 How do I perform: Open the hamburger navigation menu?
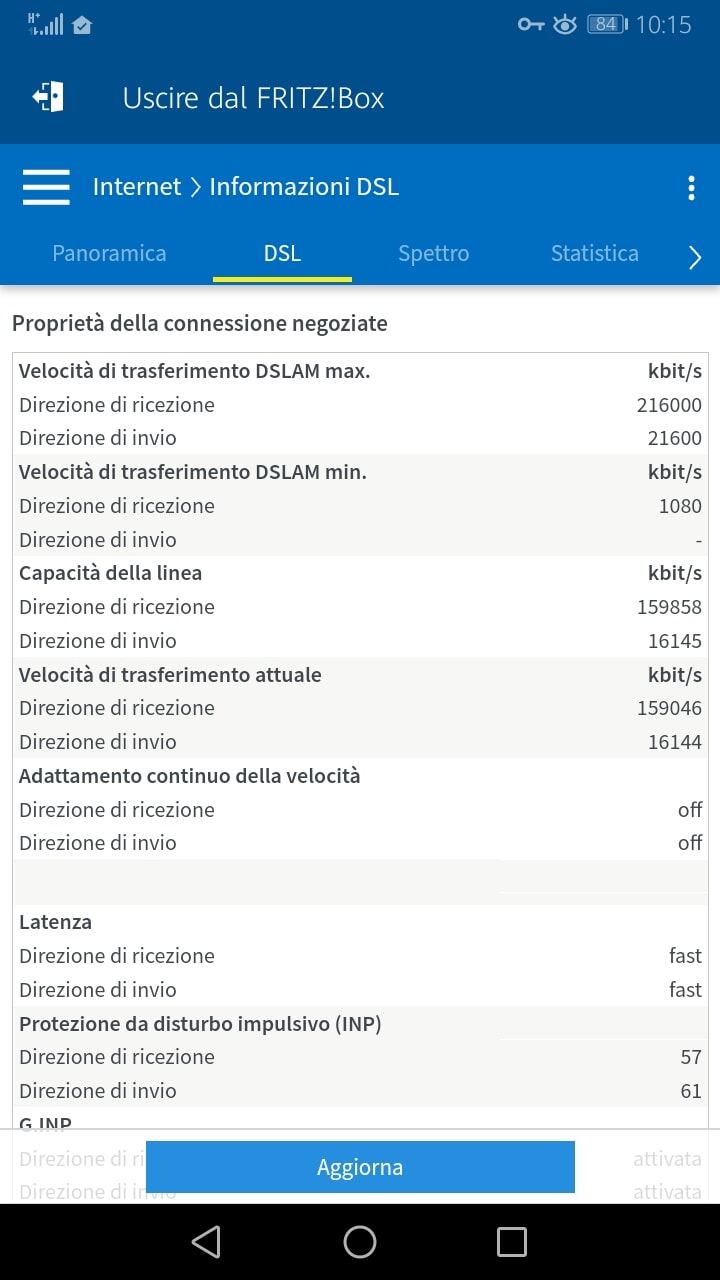point(46,187)
